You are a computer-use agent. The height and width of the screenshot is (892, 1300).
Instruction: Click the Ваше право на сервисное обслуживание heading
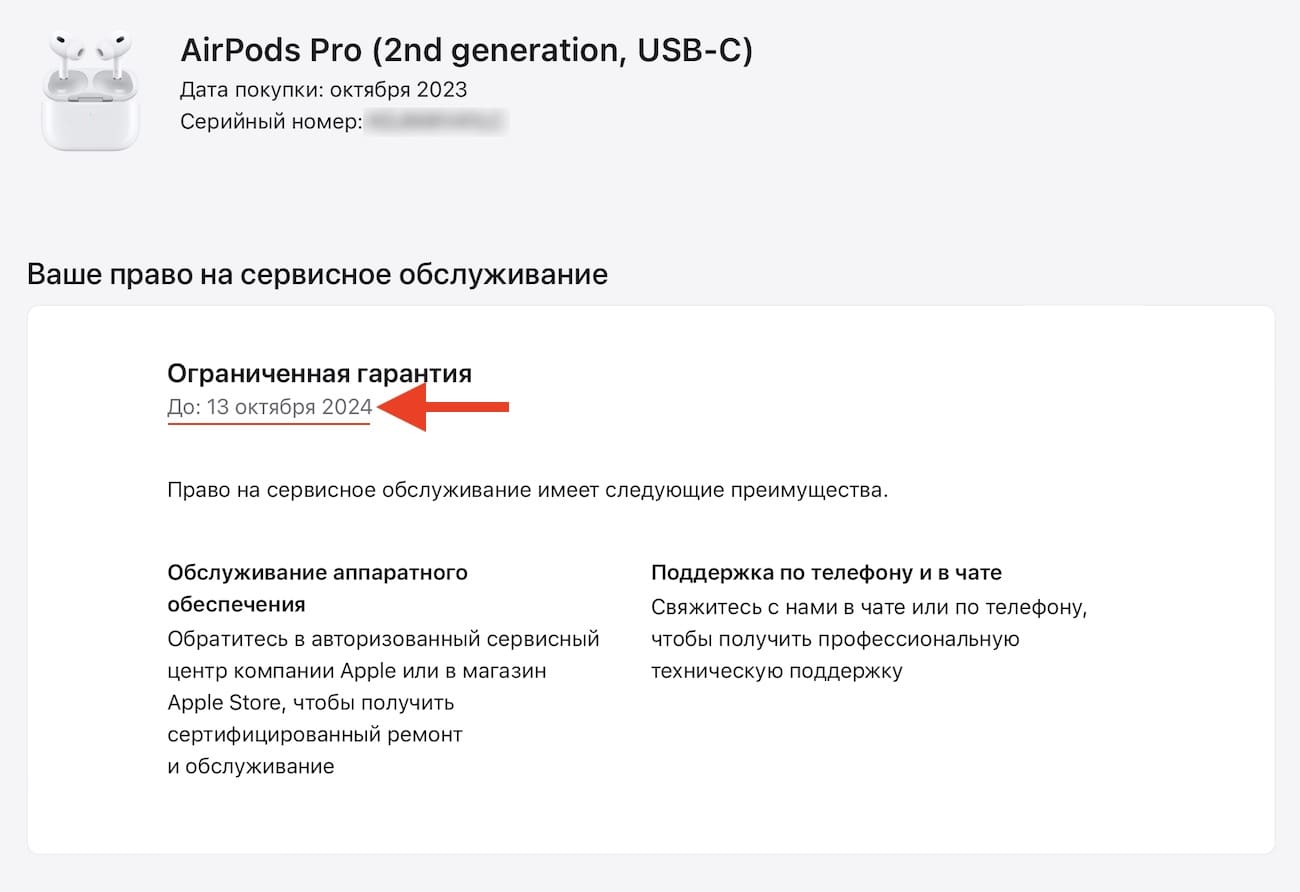tap(317, 274)
